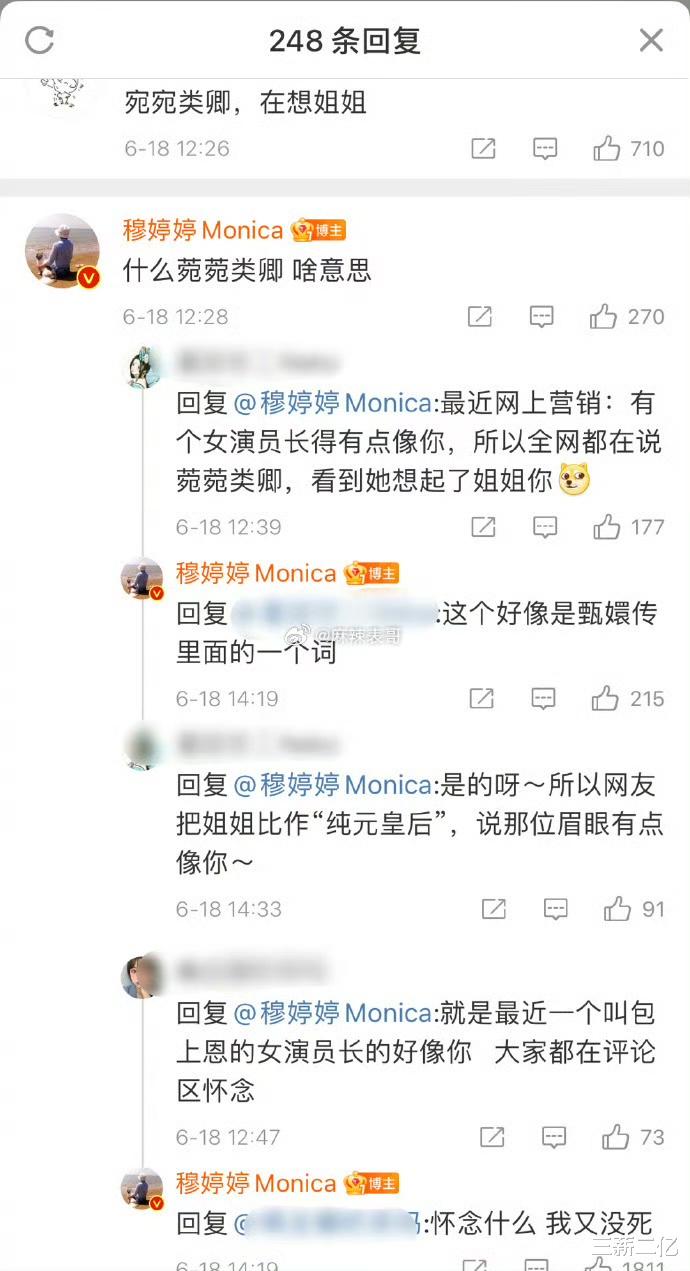
Task: Share the 6-18 12:26 comment
Action: (483, 149)
